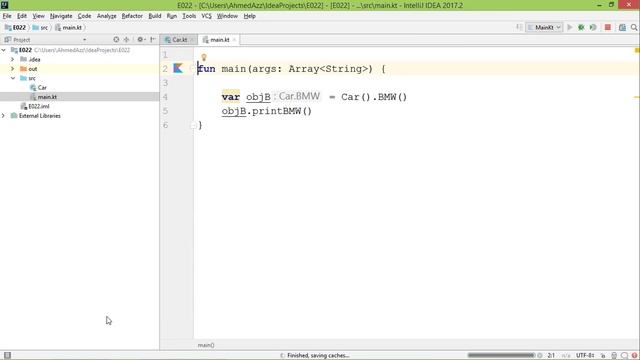Expand the out folder
The image size is (640, 360).
[x=13, y=69]
